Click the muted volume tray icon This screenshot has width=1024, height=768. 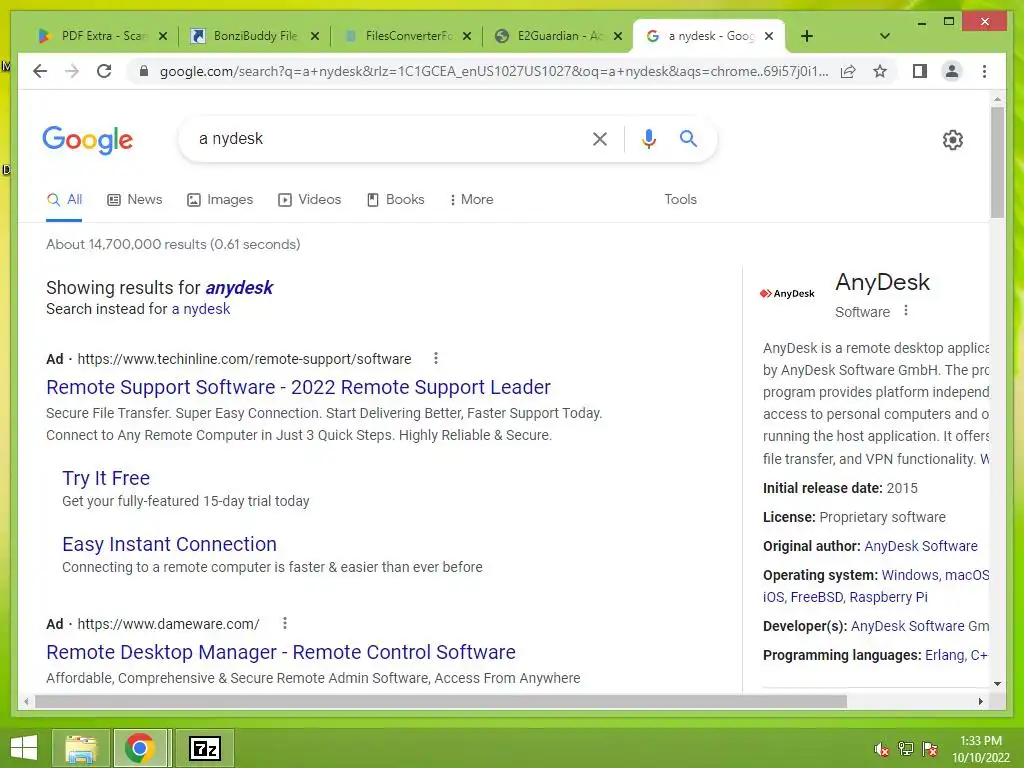coord(882,749)
